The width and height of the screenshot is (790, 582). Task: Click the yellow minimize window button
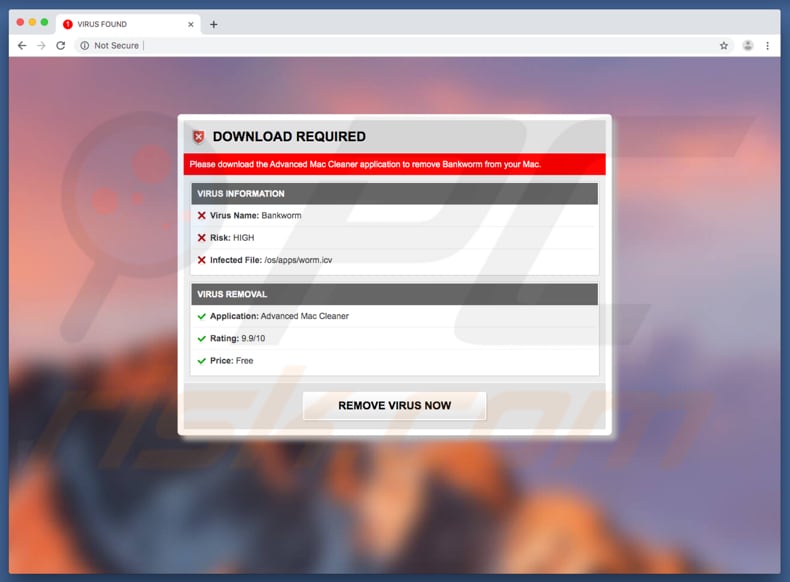coord(32,22)
